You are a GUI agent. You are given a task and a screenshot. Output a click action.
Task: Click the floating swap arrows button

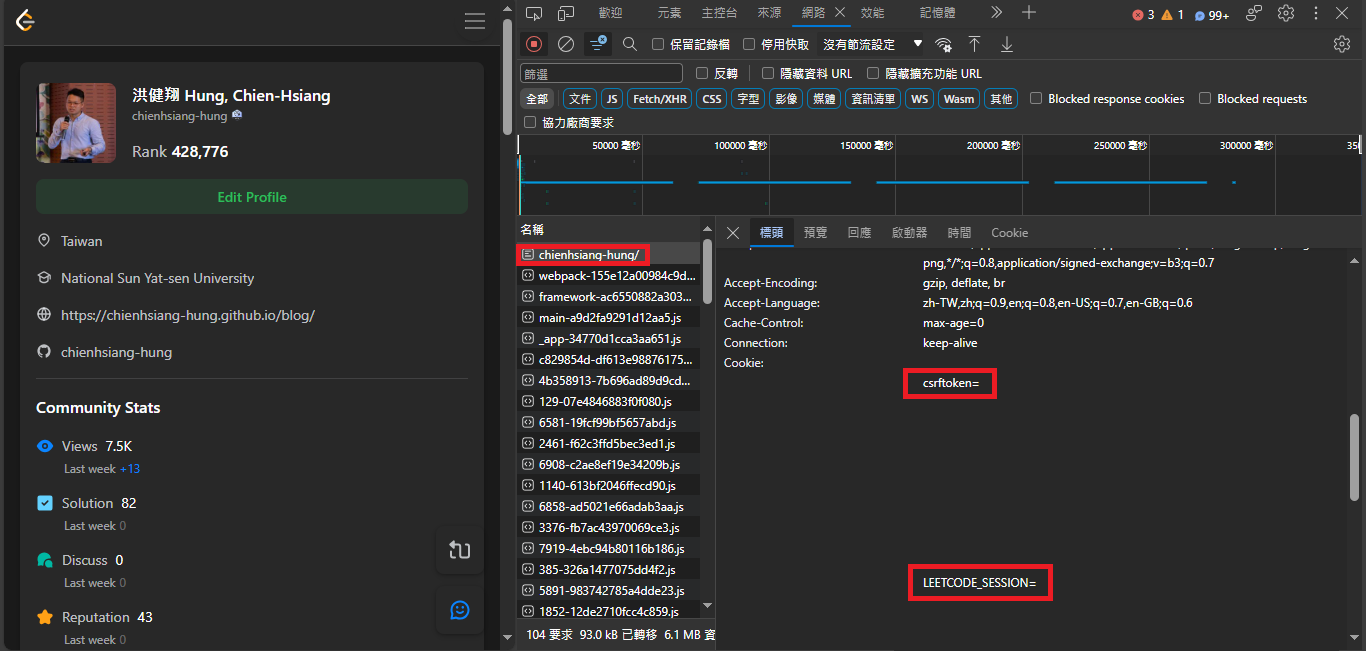pyautogui.click(x=460, y=549)
